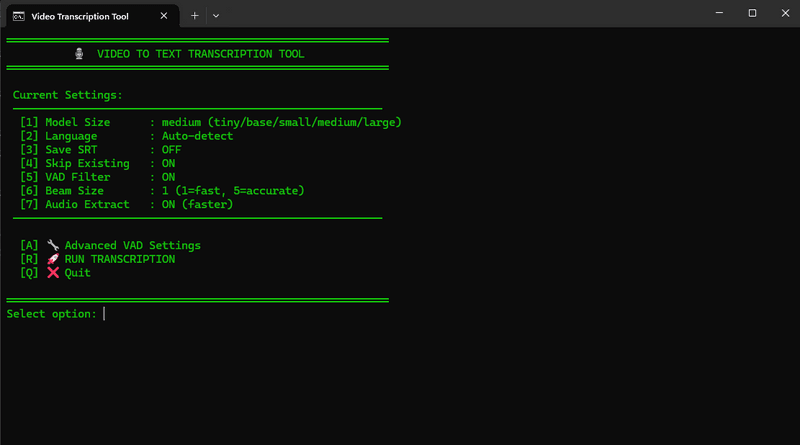Click the wrench icon for Advanced VAD Settings
800x445 pixels.
[53, 245]
